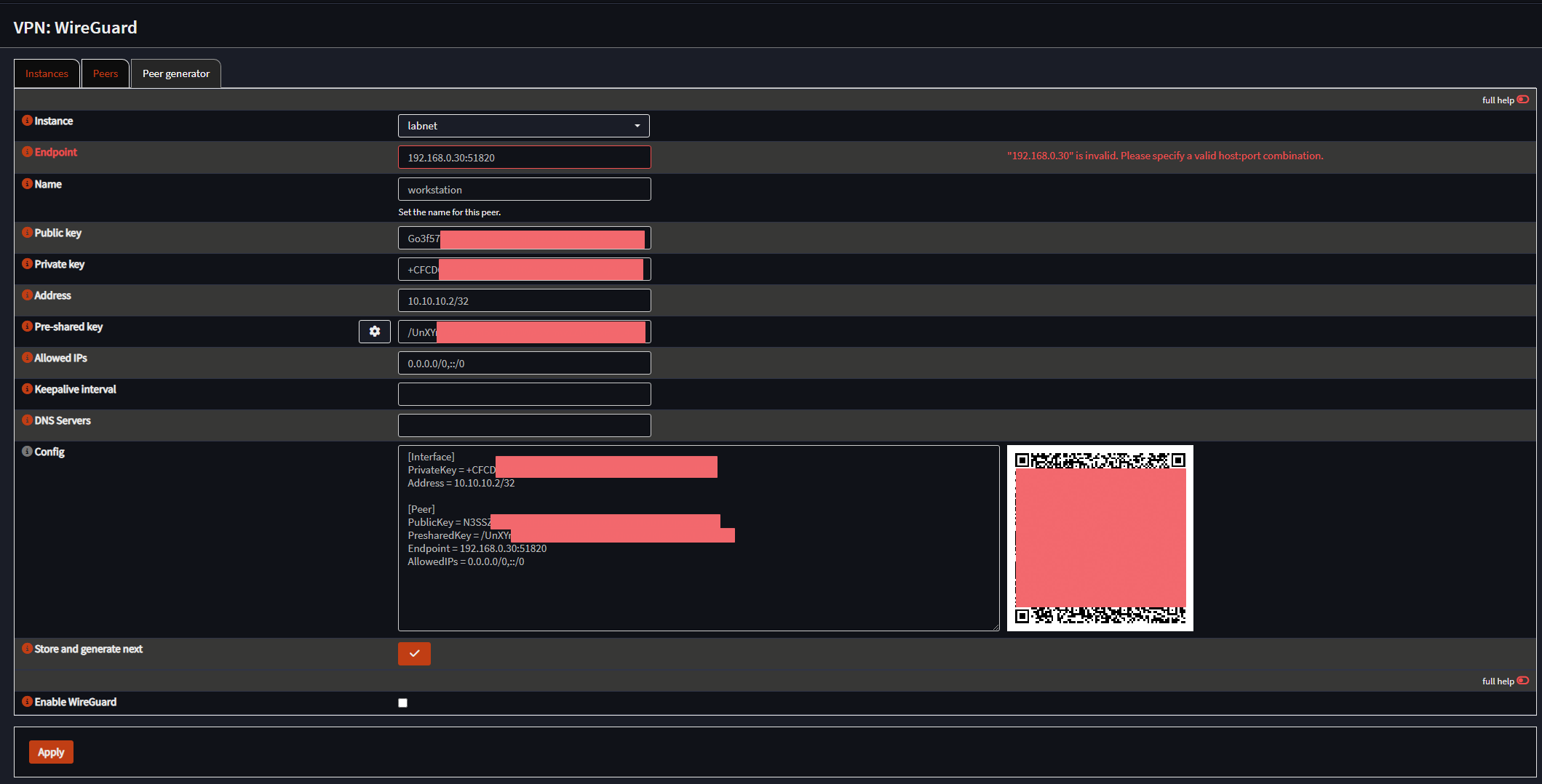Click the WireGuard config QR code
This screenshot has width=1542, height=784.
point(1100,538)
